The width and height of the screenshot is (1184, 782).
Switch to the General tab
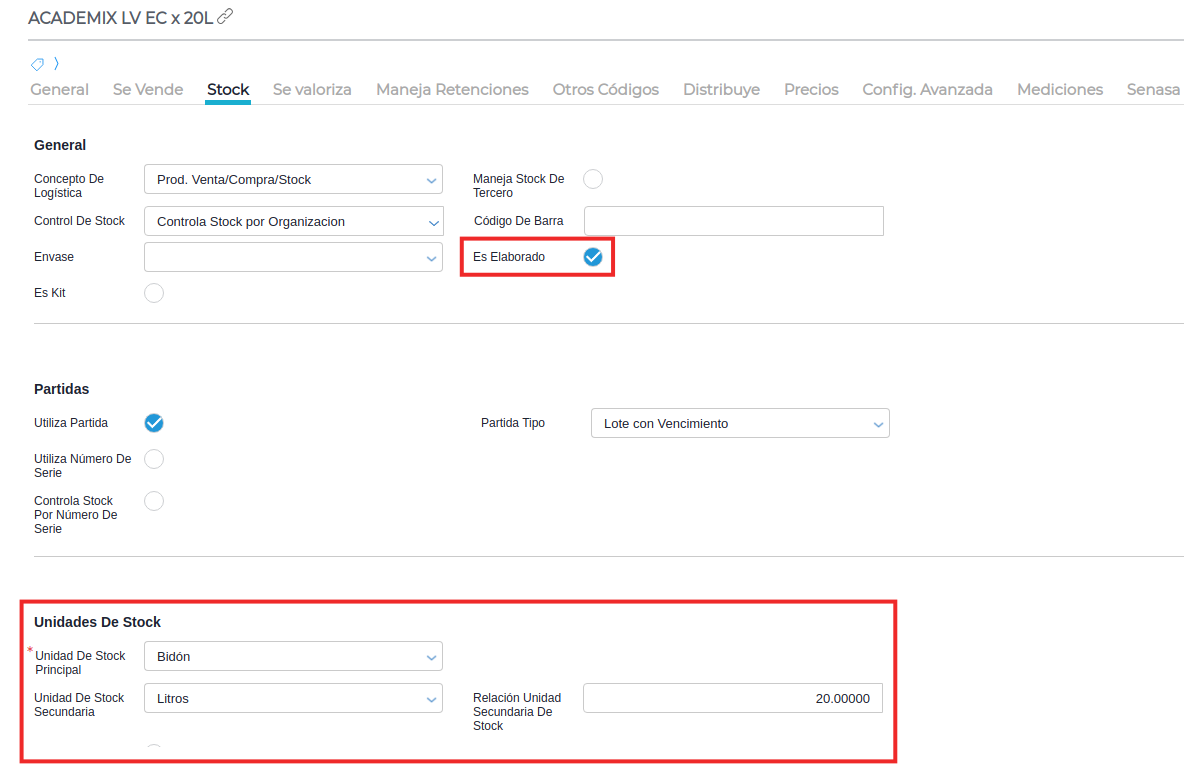click(x=59, y=90)
